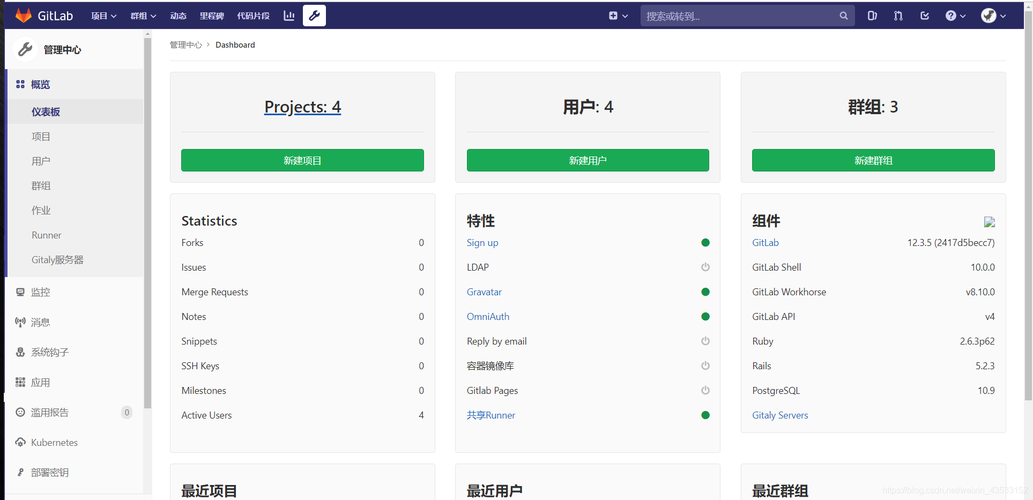Open 项目 in the admin sidebar

tap(41, 136)
